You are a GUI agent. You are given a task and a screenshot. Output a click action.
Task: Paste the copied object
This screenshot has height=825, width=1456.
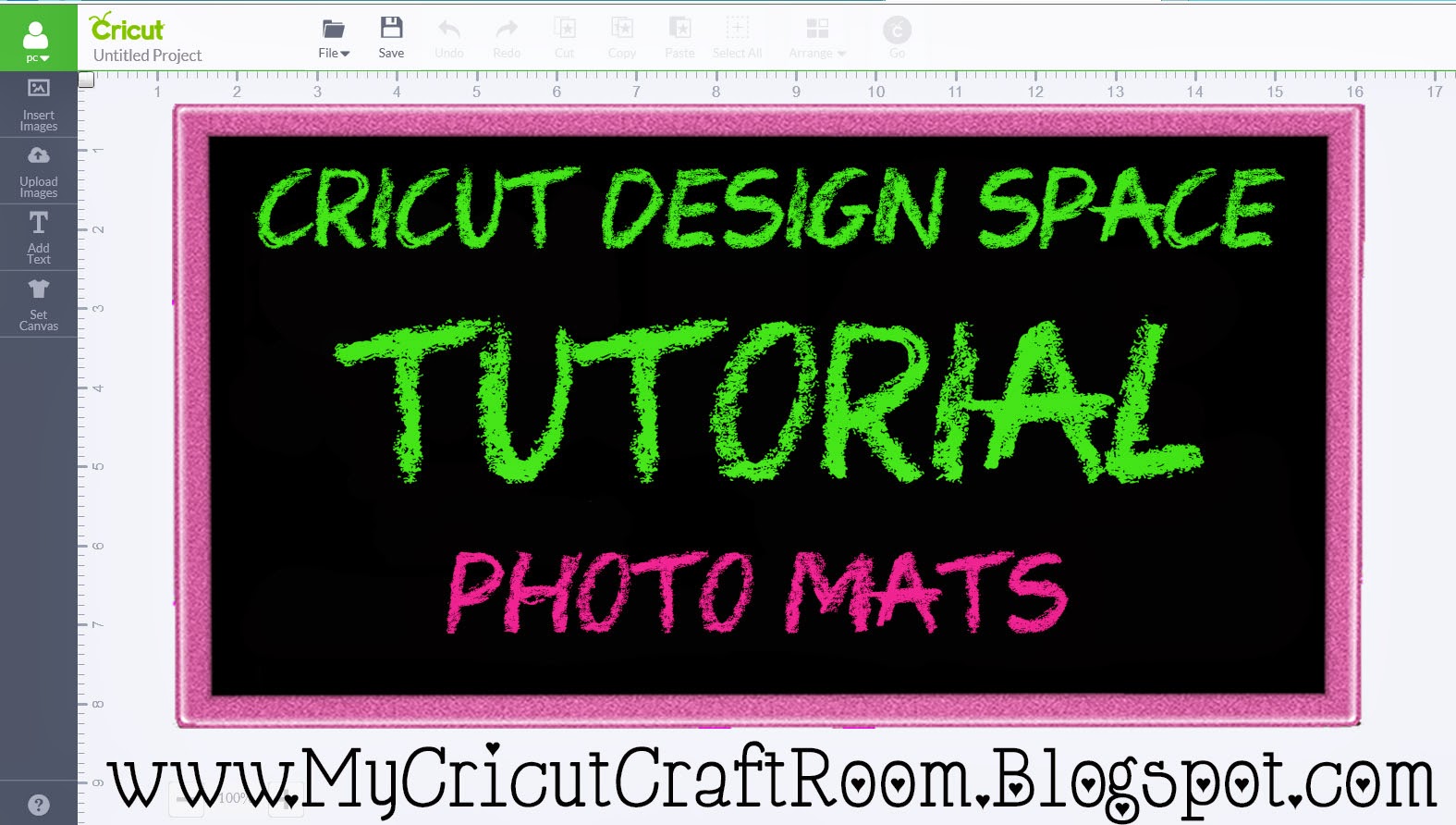tap(679, 39)
